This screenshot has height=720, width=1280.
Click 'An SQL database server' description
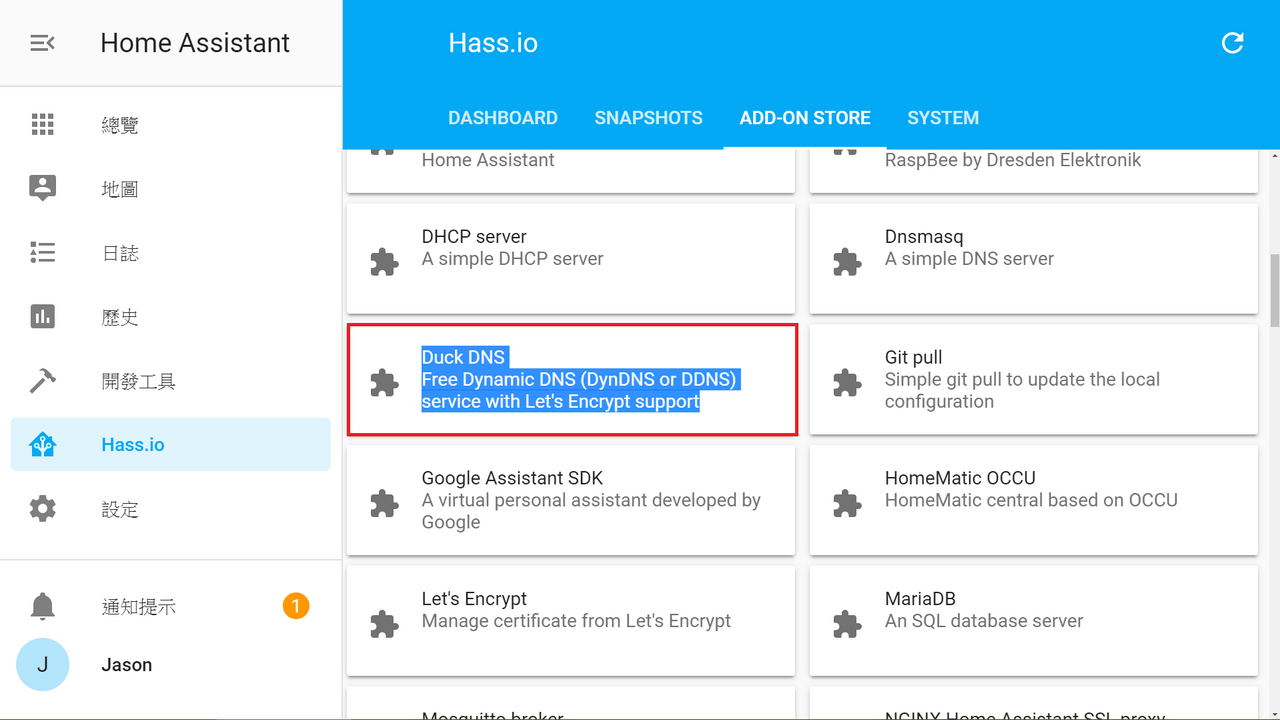tap(984, 621)
